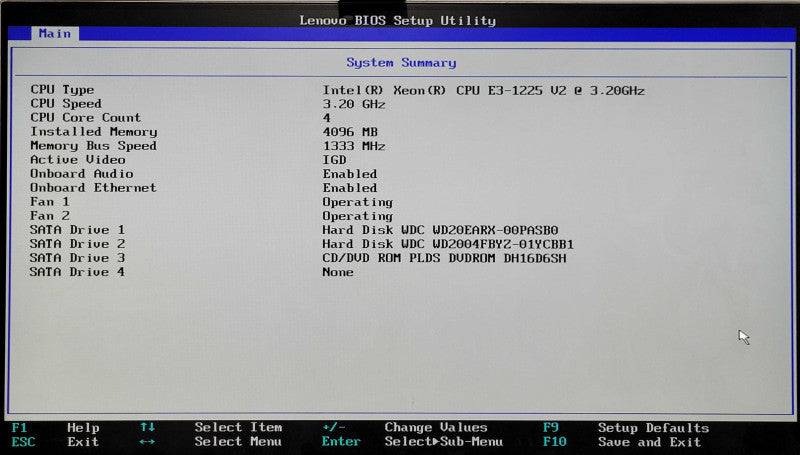Click the 'SATA Drive 2' label
Screen dimensions: 800x455
pos(77,244)
